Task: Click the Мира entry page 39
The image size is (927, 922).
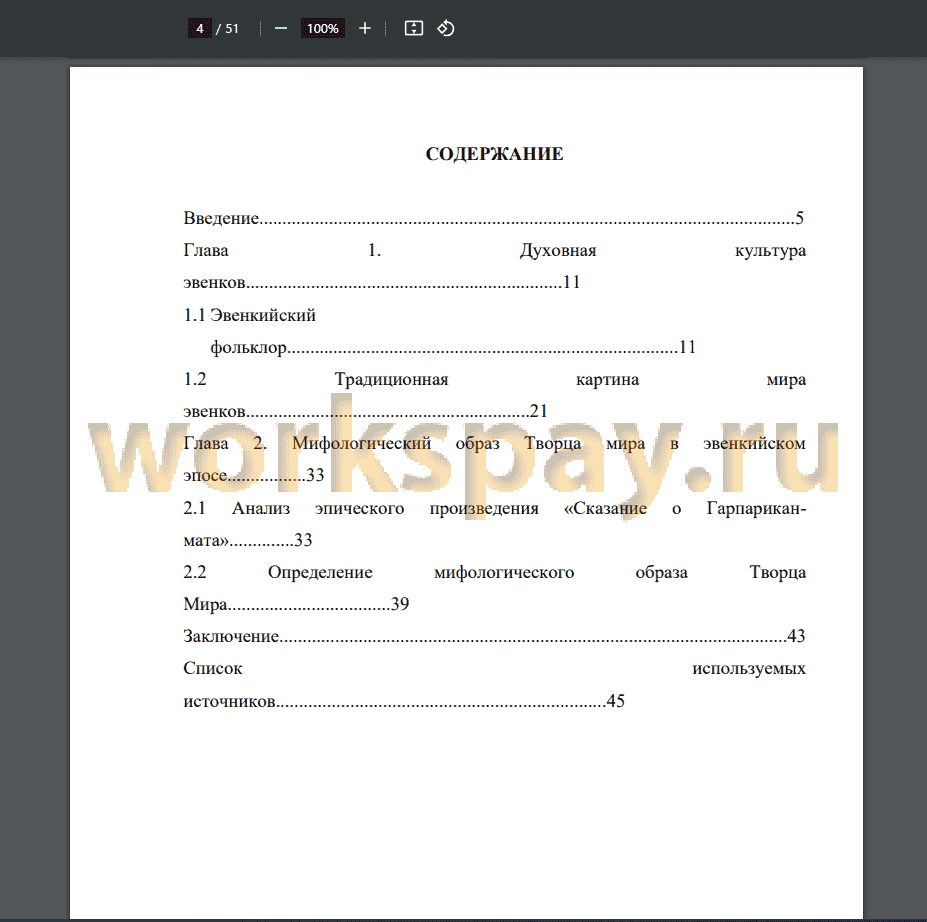Action: 296,604
